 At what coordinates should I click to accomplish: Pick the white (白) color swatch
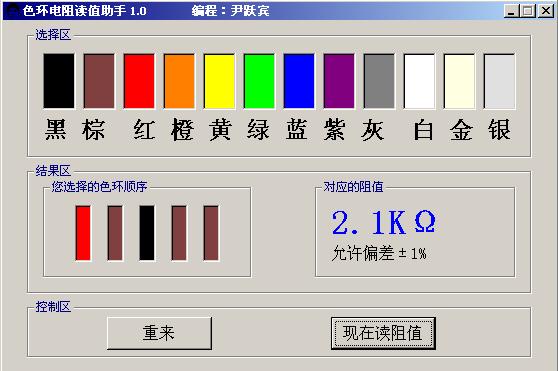pyautogui.click(x=419, y=81)
